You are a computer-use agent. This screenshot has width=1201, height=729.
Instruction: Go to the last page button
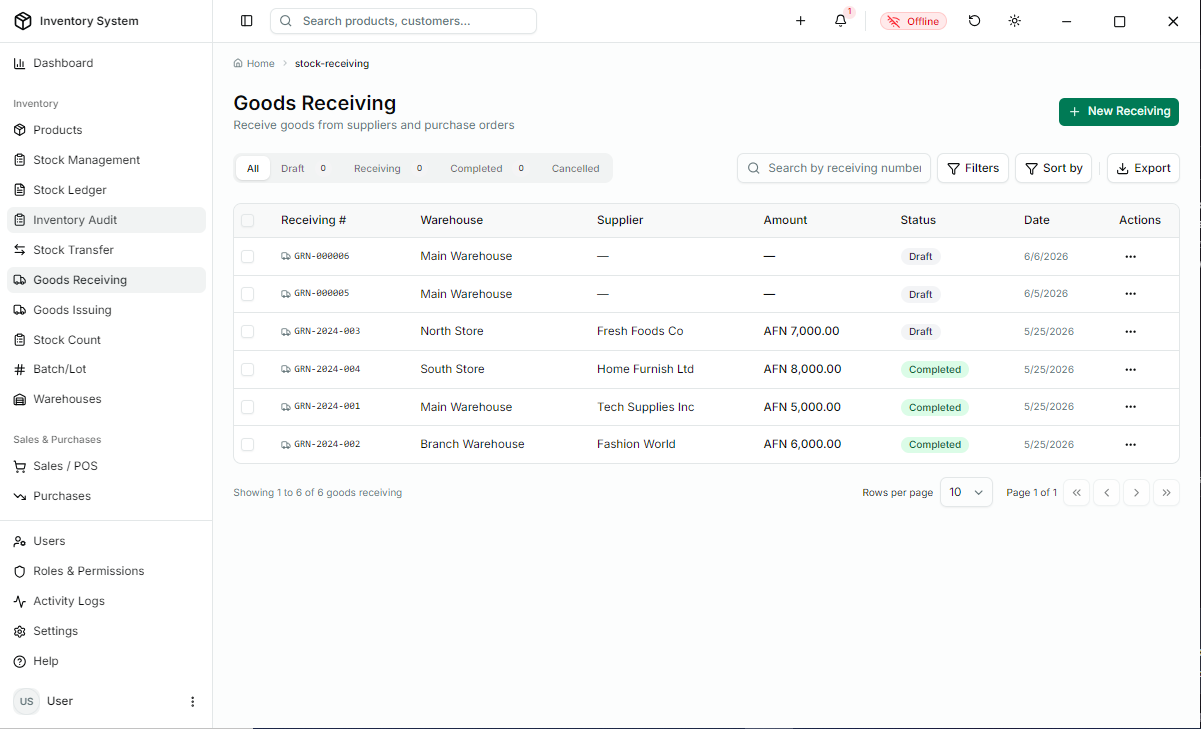1166,492
